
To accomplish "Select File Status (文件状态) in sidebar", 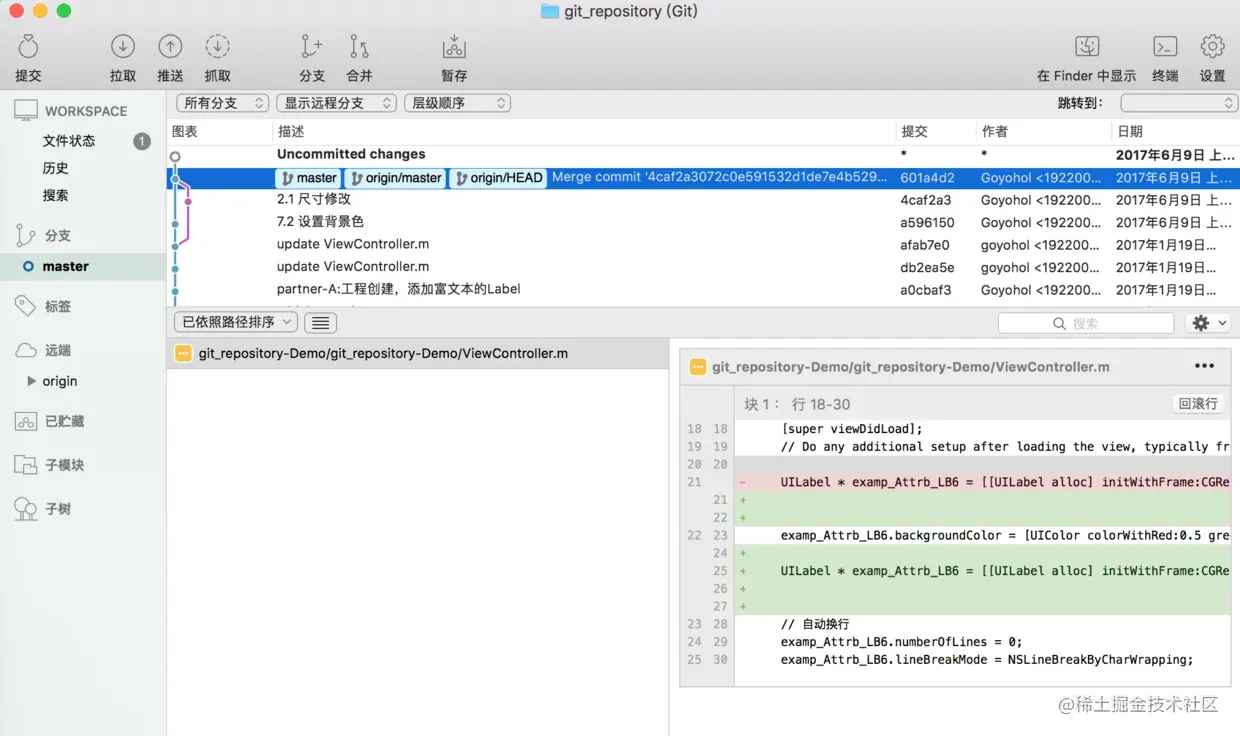I will tap(69, 141).
